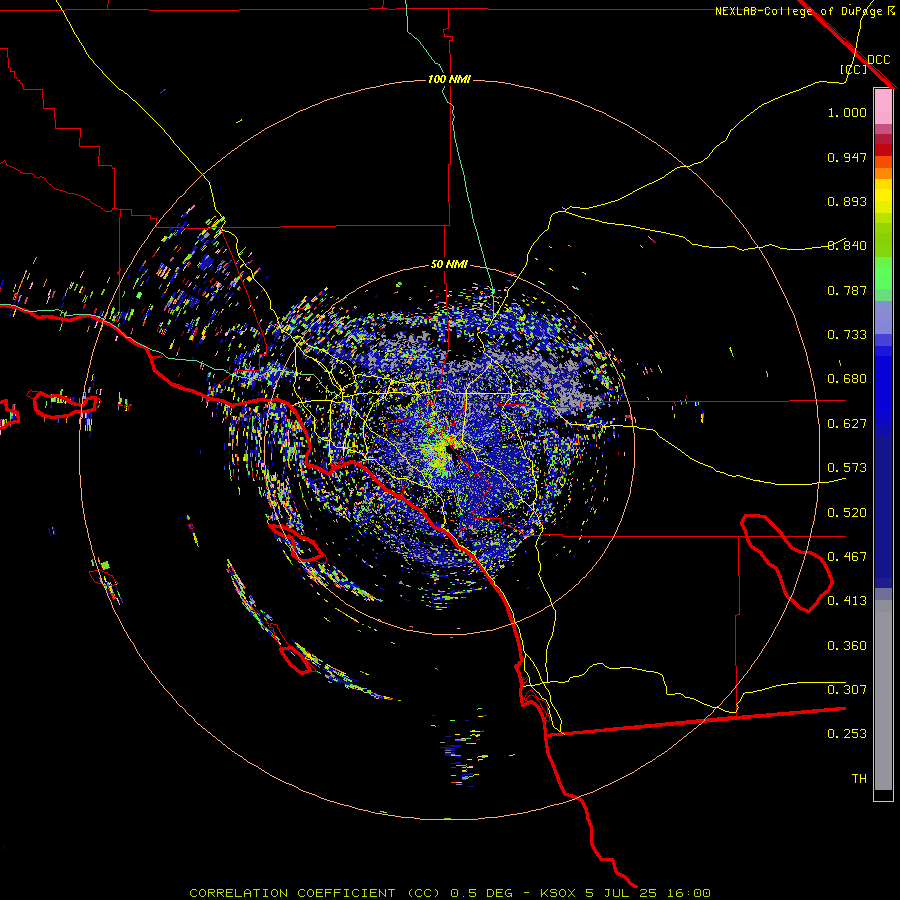Click the 0.253 scale value
900x900 pixels.
(x=847, y=734)
